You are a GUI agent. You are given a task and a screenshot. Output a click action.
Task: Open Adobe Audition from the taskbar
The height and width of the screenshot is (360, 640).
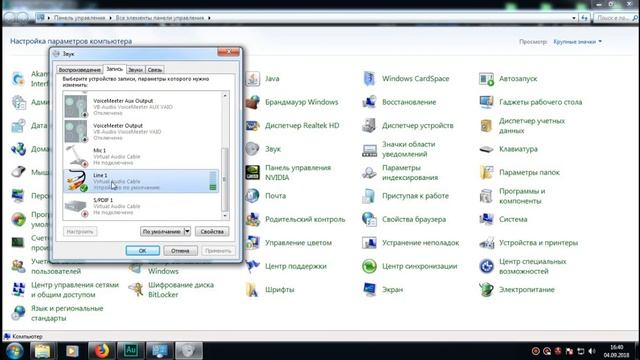click(x=131, y=351)
